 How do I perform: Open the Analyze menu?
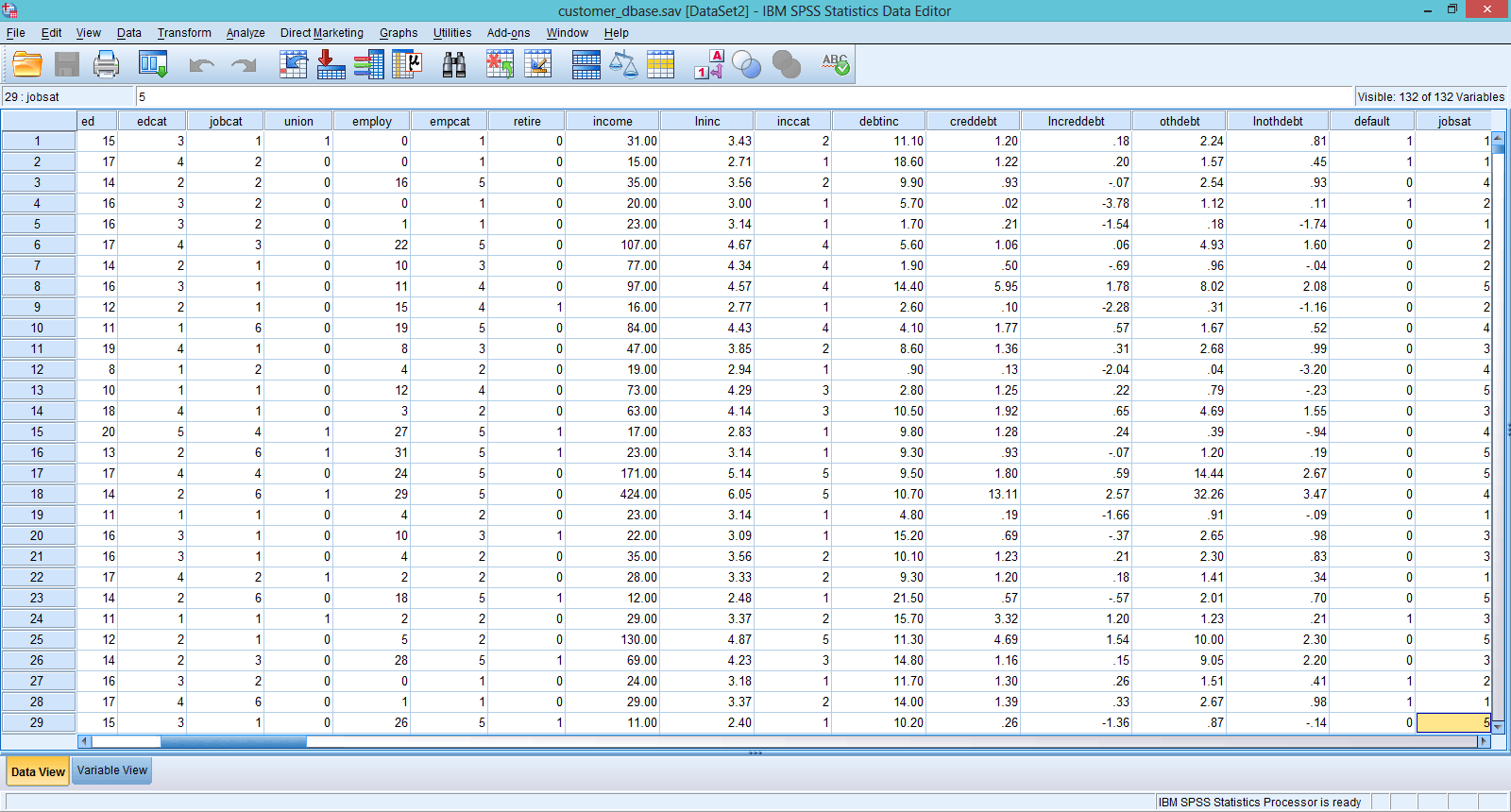(x=246, y=33)
